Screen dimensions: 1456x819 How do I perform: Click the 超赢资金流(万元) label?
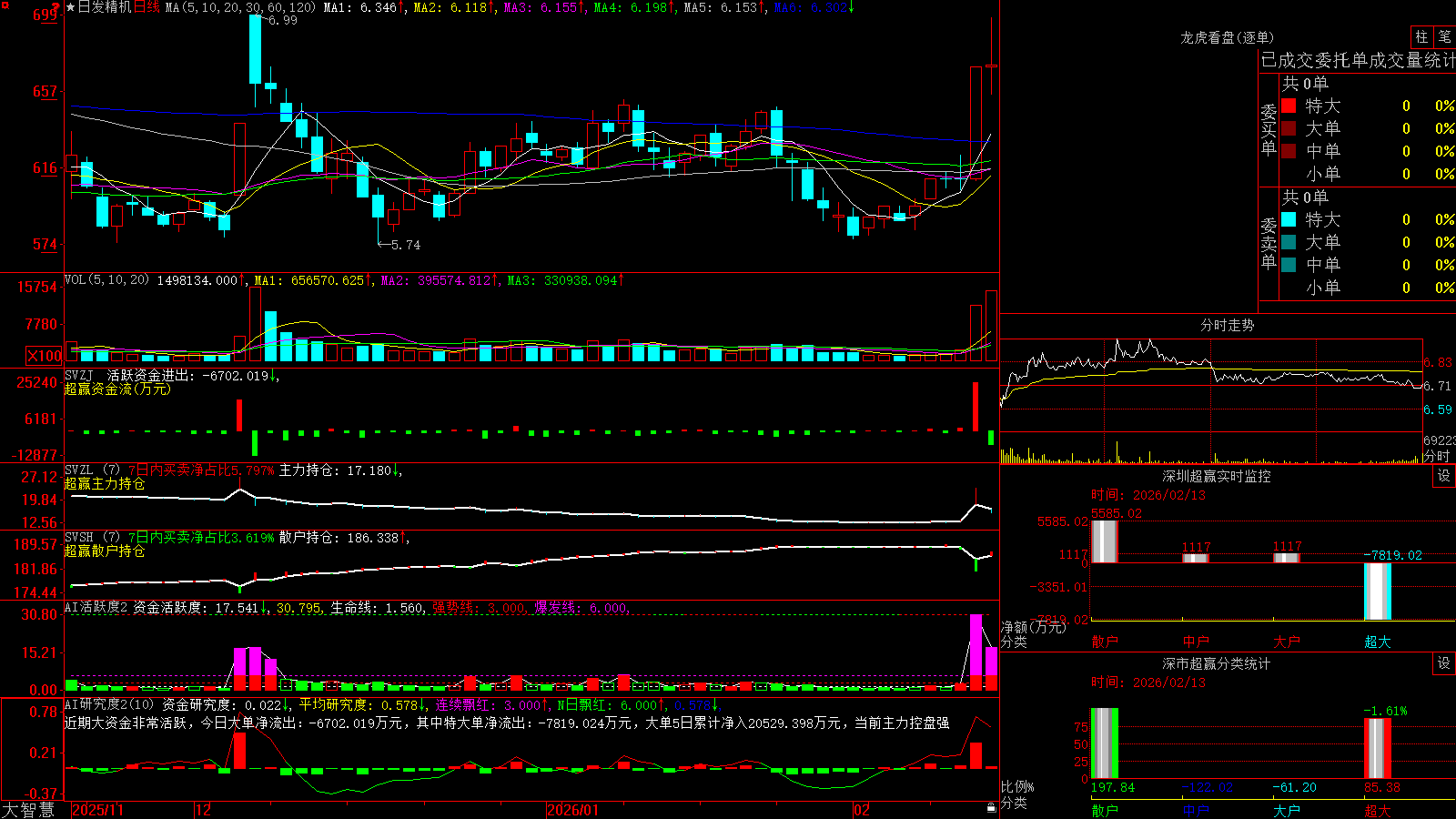117,389
